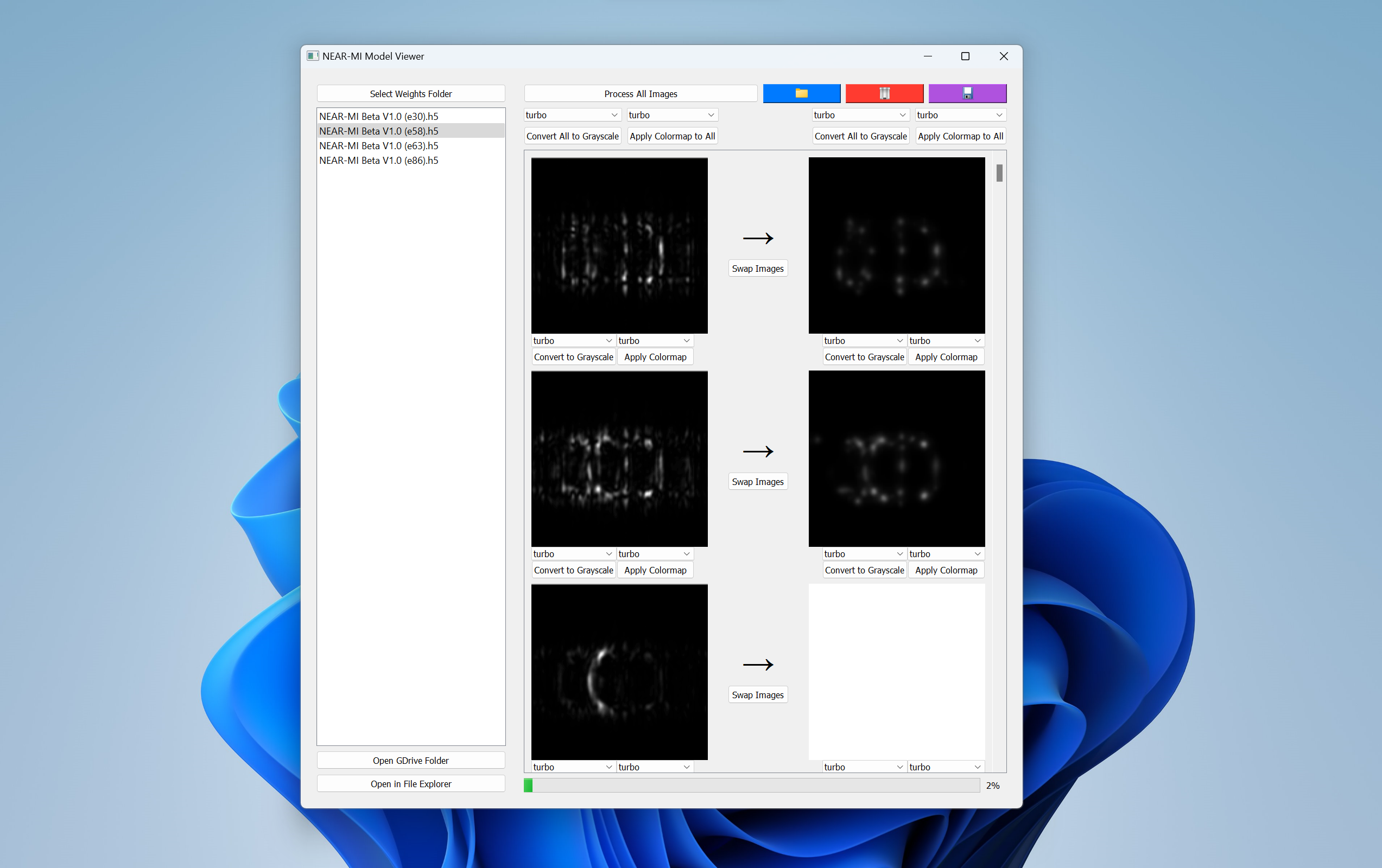Expand the turbo dropdown under the top-right output image
The width and height of the screenshot is (1382, 868).
864,340
